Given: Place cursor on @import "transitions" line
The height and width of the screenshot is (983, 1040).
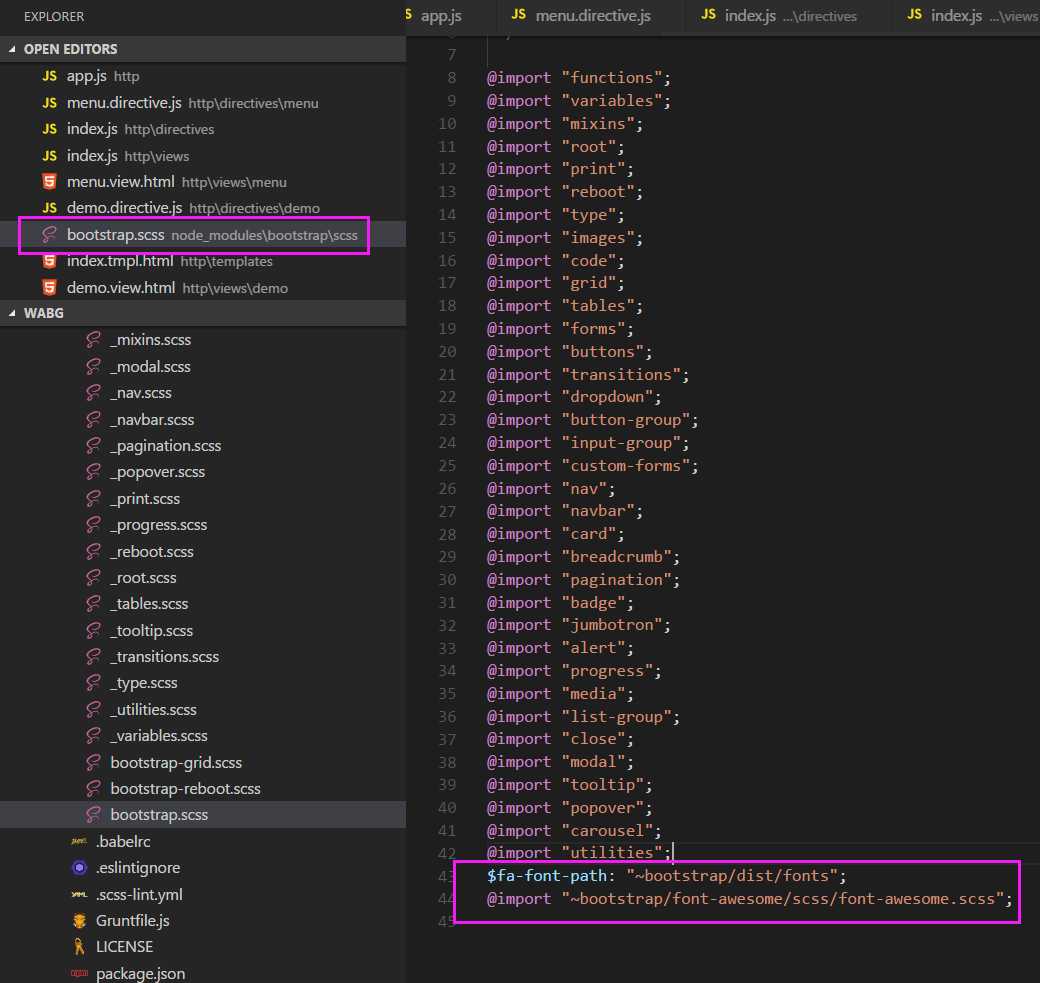Looking at the screenshot, I should (x=588, y=375).
